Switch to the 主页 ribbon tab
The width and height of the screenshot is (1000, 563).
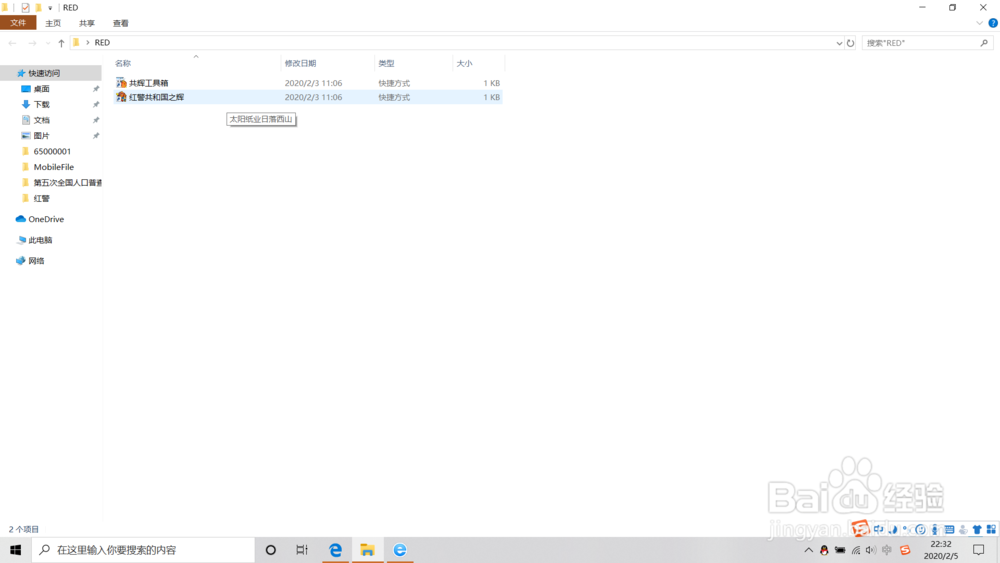tap(53, 23)
